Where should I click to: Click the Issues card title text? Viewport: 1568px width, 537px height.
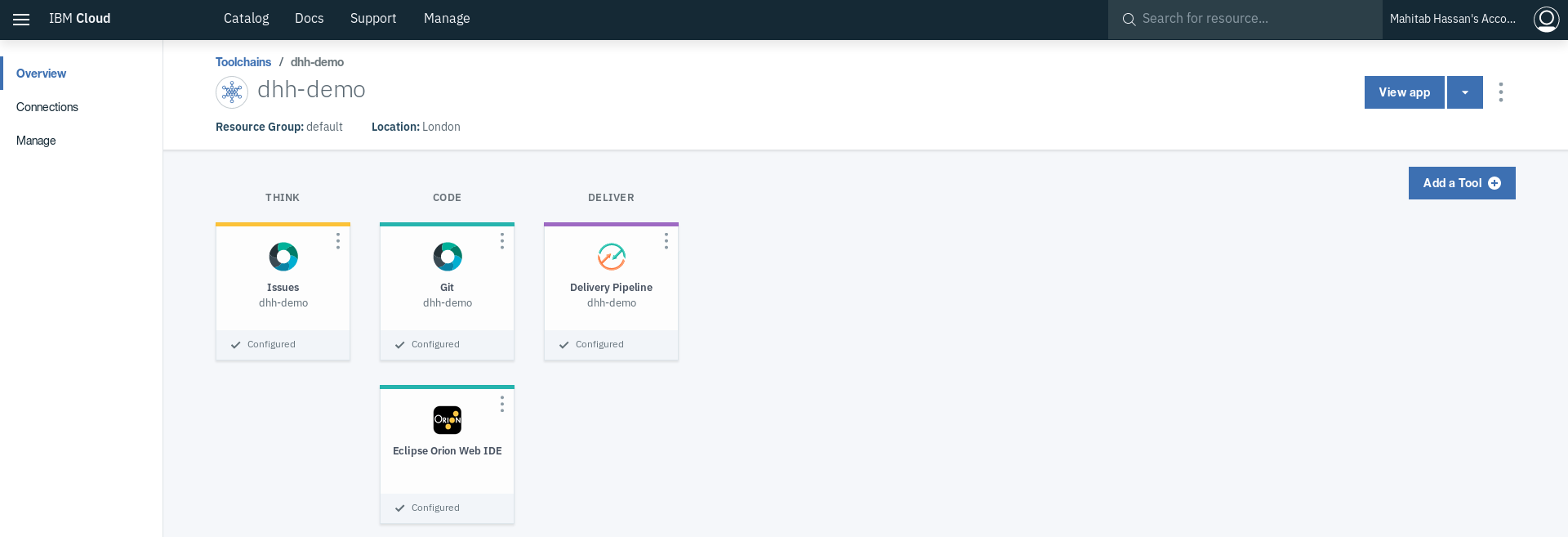tap(283, 288)
